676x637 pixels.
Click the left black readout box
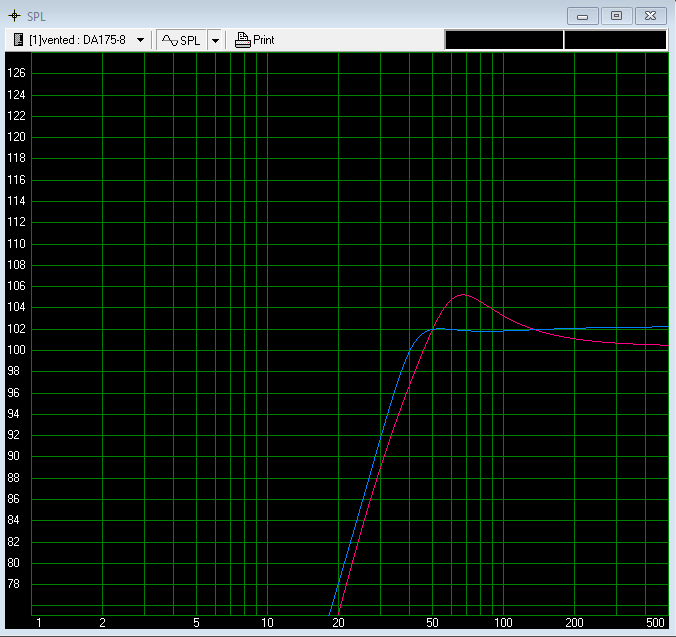(x=503, y=40)
